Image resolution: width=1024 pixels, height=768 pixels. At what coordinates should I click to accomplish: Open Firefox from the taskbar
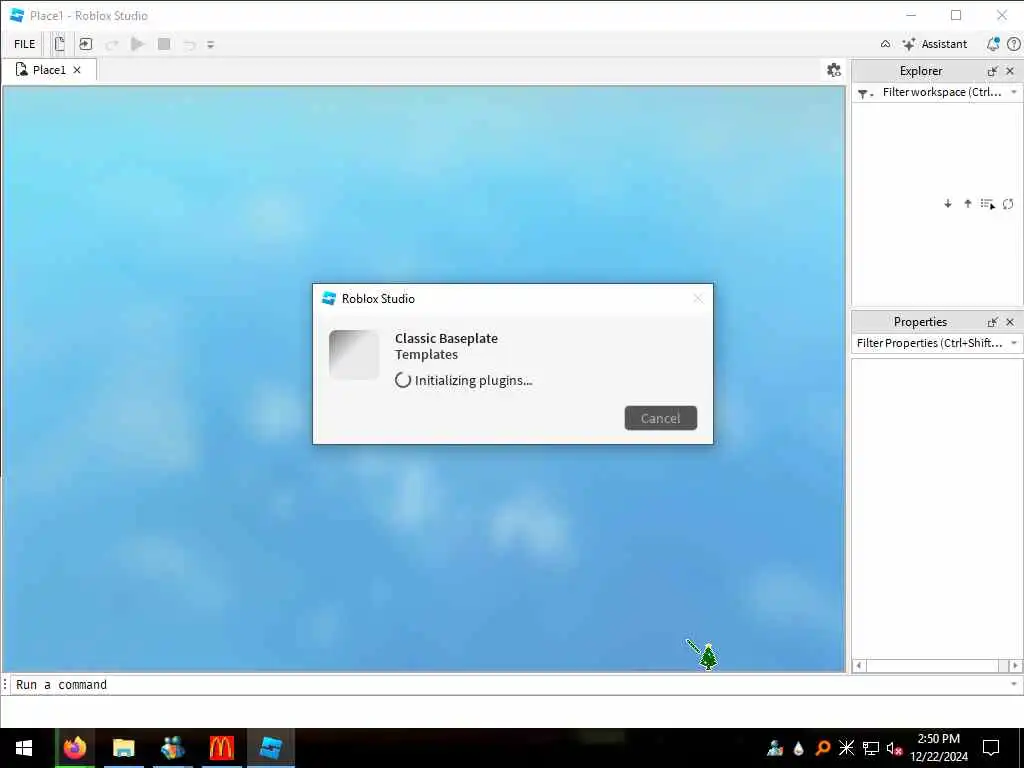(x=74, y=748)
